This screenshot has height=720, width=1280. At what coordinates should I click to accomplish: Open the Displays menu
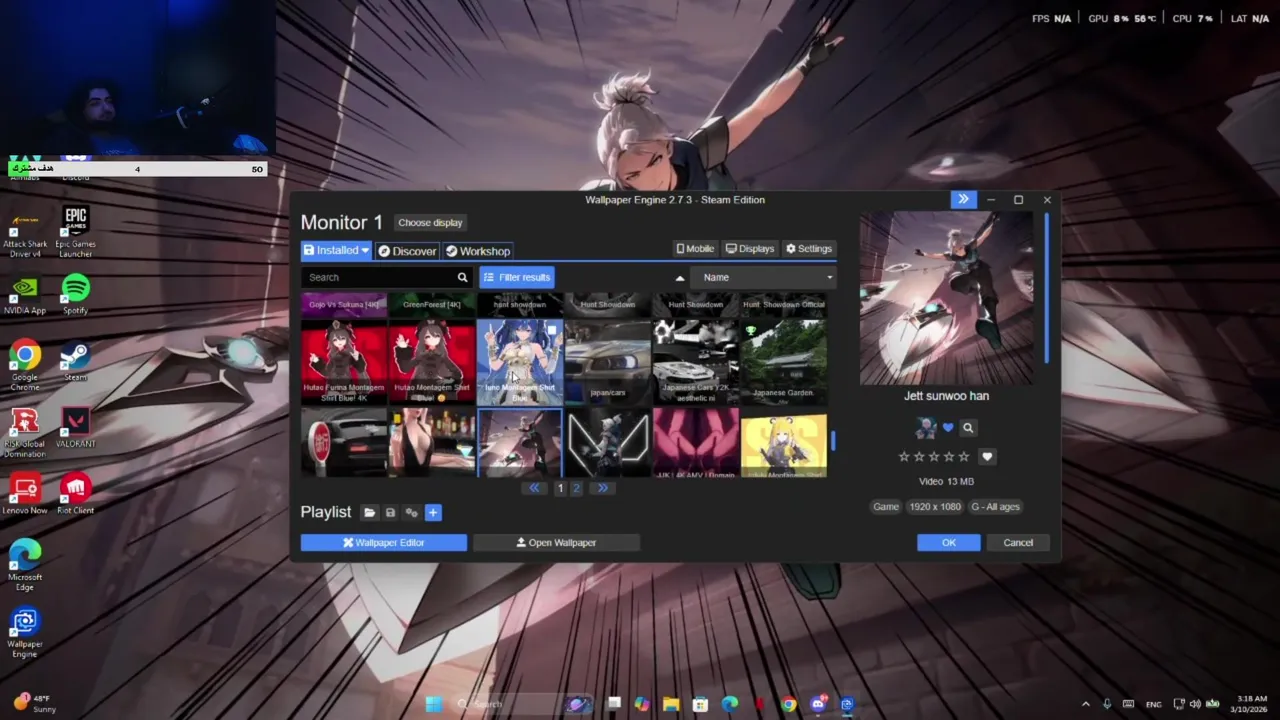[x=750, y=249]
